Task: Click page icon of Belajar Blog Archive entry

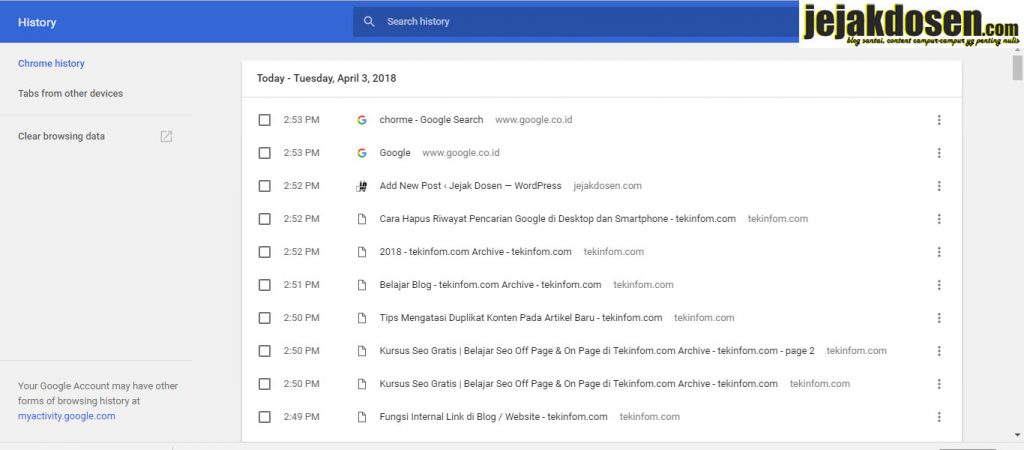Action: tap(362, 285)
